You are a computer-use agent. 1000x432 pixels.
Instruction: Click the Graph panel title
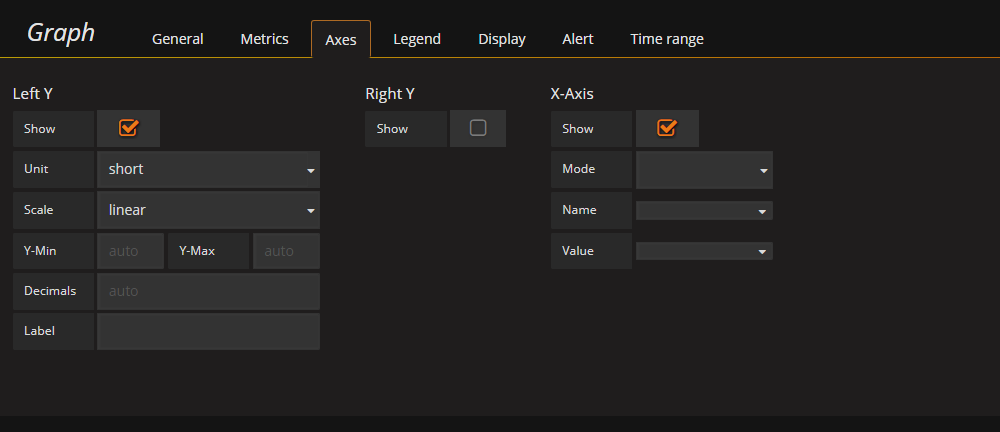point(61,33)
